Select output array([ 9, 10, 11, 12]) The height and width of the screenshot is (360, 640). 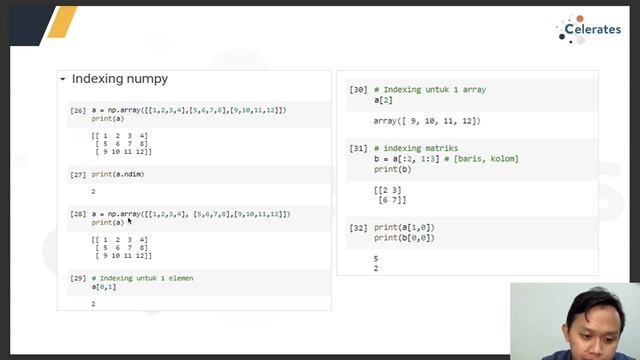click(x=427, y=121)
